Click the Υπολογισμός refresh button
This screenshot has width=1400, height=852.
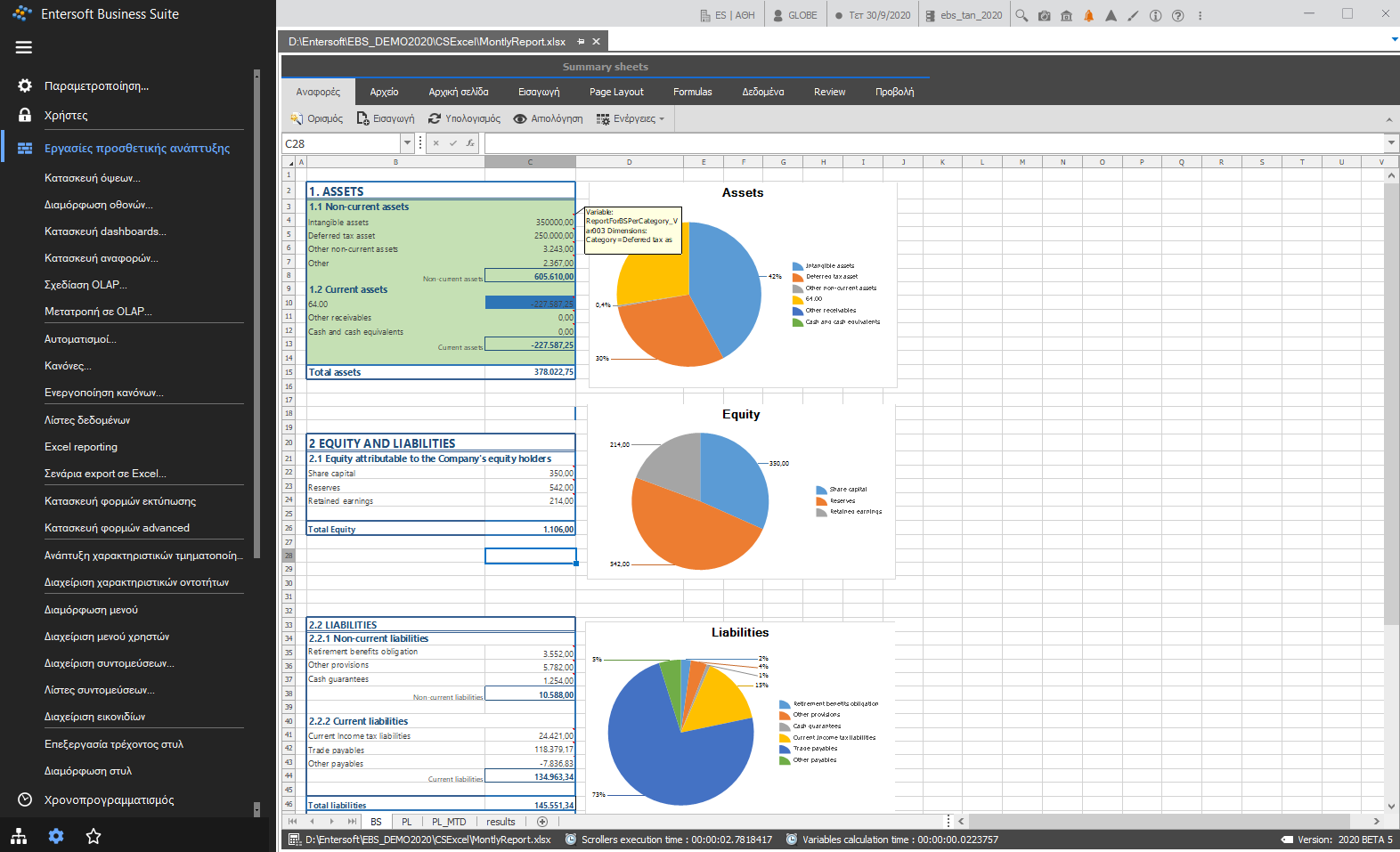(x=464, y=118)
